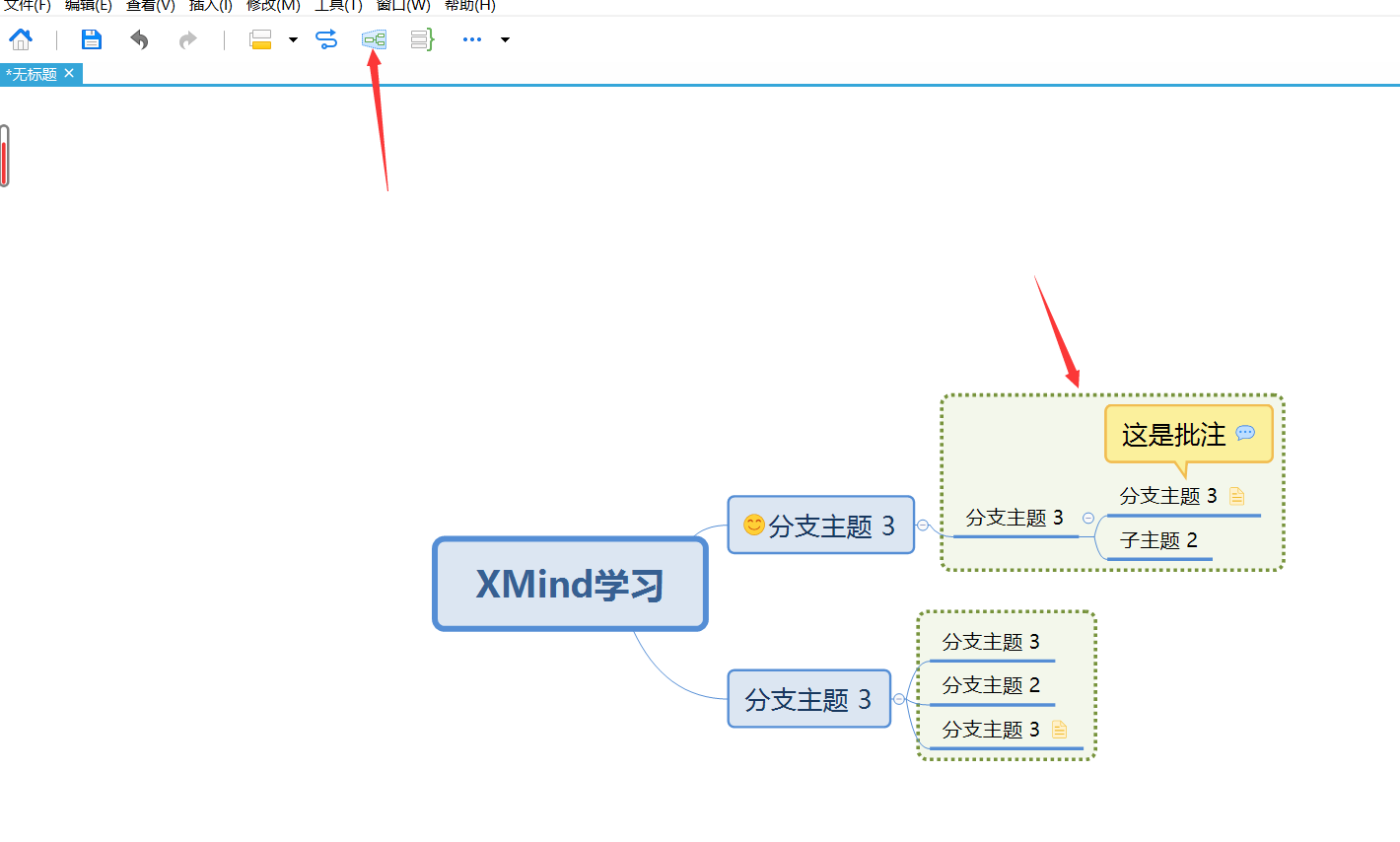Collapse the upper 分支主题 3 branch
The width and height of the screenshot is (1400, 842).
(922, 526)
